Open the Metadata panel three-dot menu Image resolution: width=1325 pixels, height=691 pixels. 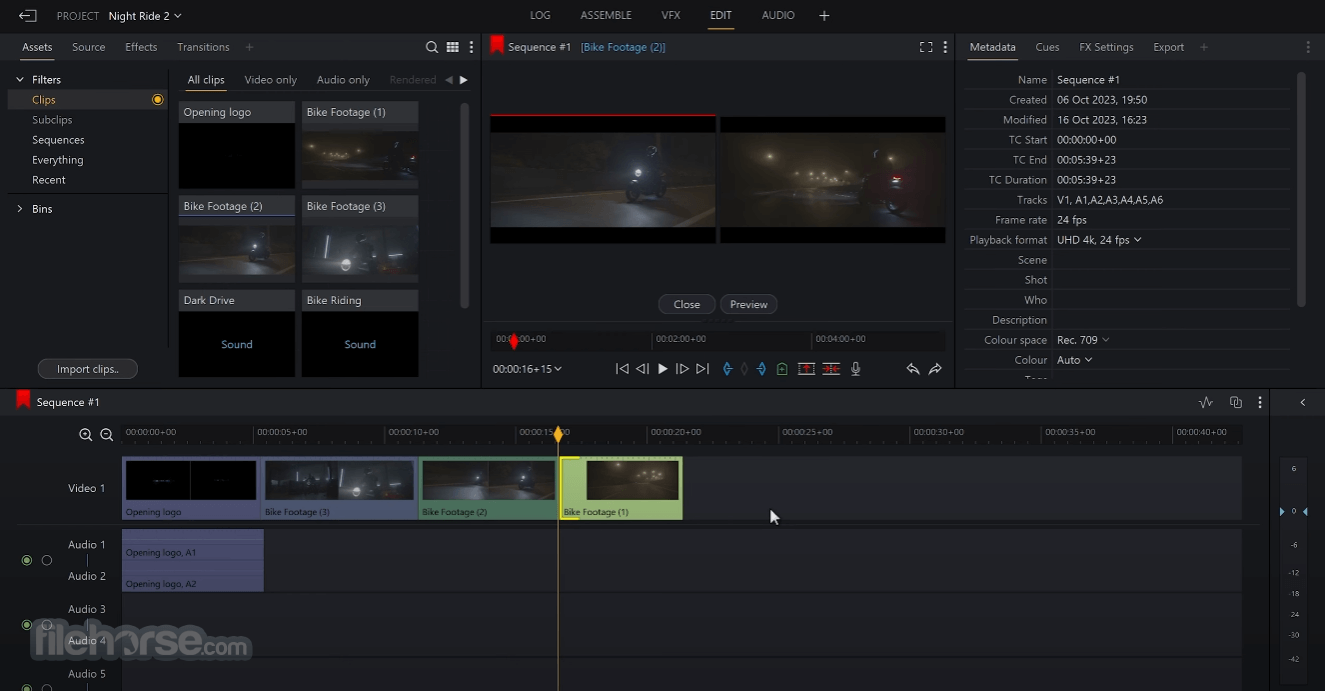pos(1308,47)
